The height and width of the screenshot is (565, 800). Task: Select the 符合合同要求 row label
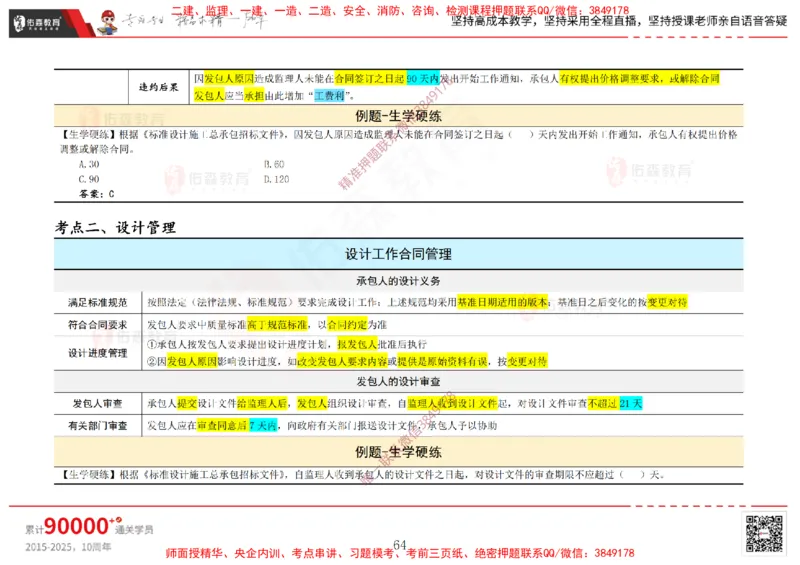pos(97,325)
